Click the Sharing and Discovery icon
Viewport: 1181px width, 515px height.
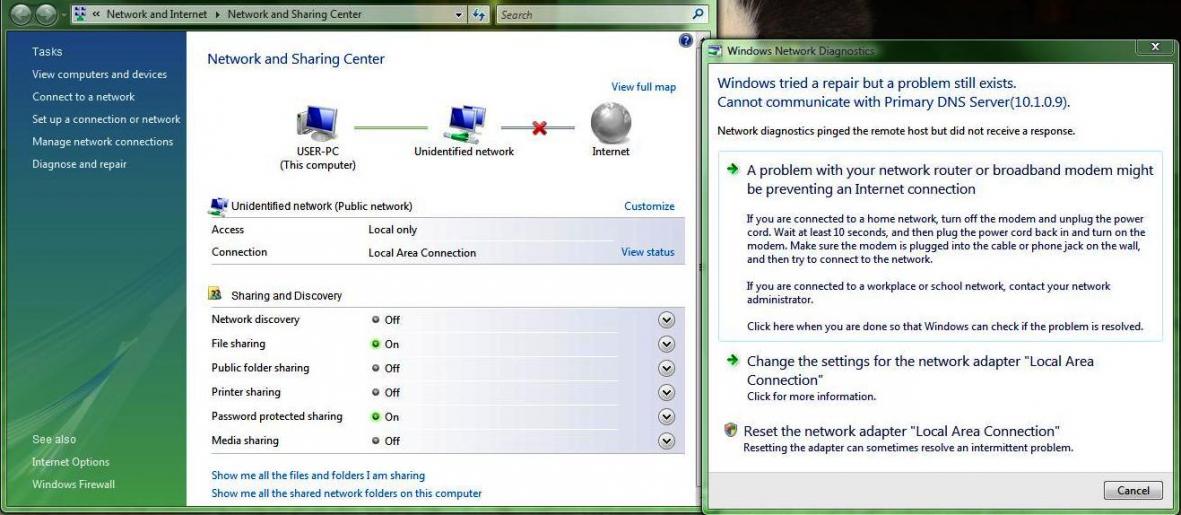[216, 294]
